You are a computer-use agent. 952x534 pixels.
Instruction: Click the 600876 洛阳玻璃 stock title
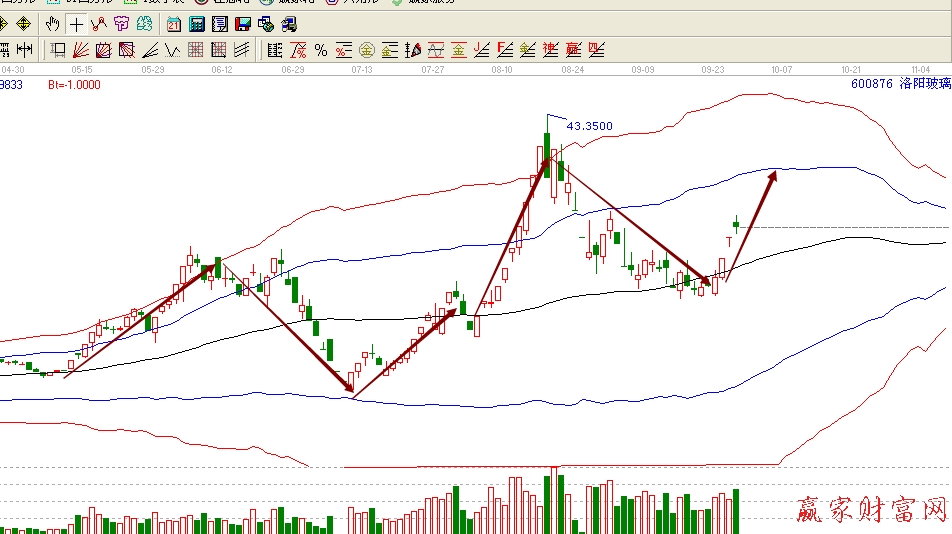897,86
